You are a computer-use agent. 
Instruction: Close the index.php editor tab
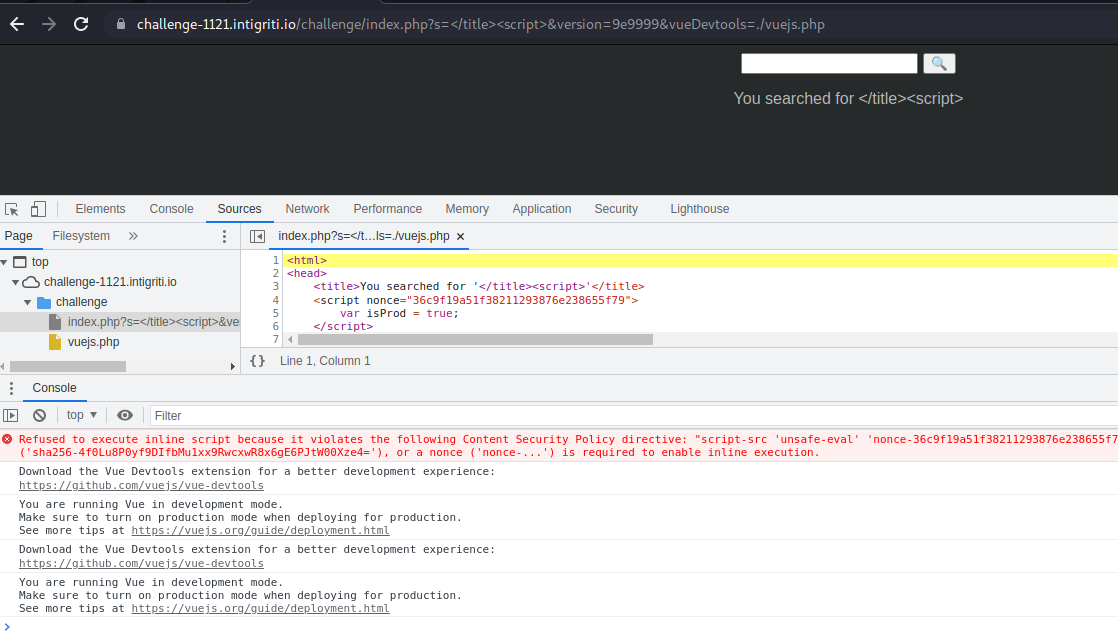(x=461, y=237)
